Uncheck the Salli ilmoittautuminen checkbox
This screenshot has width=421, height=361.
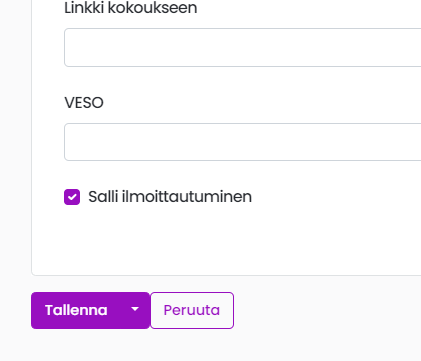click(x=72, y=197)
